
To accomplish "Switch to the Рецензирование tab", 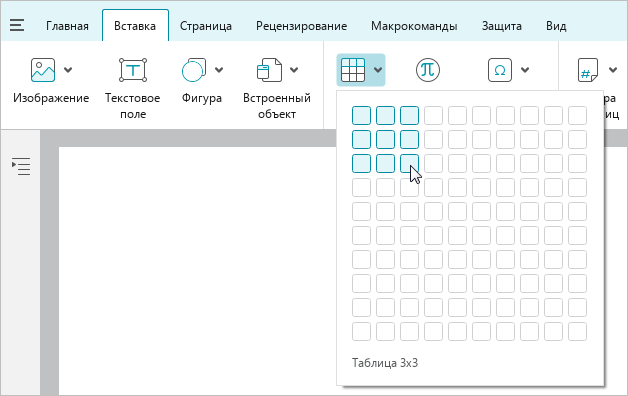I will click(302, 26).
